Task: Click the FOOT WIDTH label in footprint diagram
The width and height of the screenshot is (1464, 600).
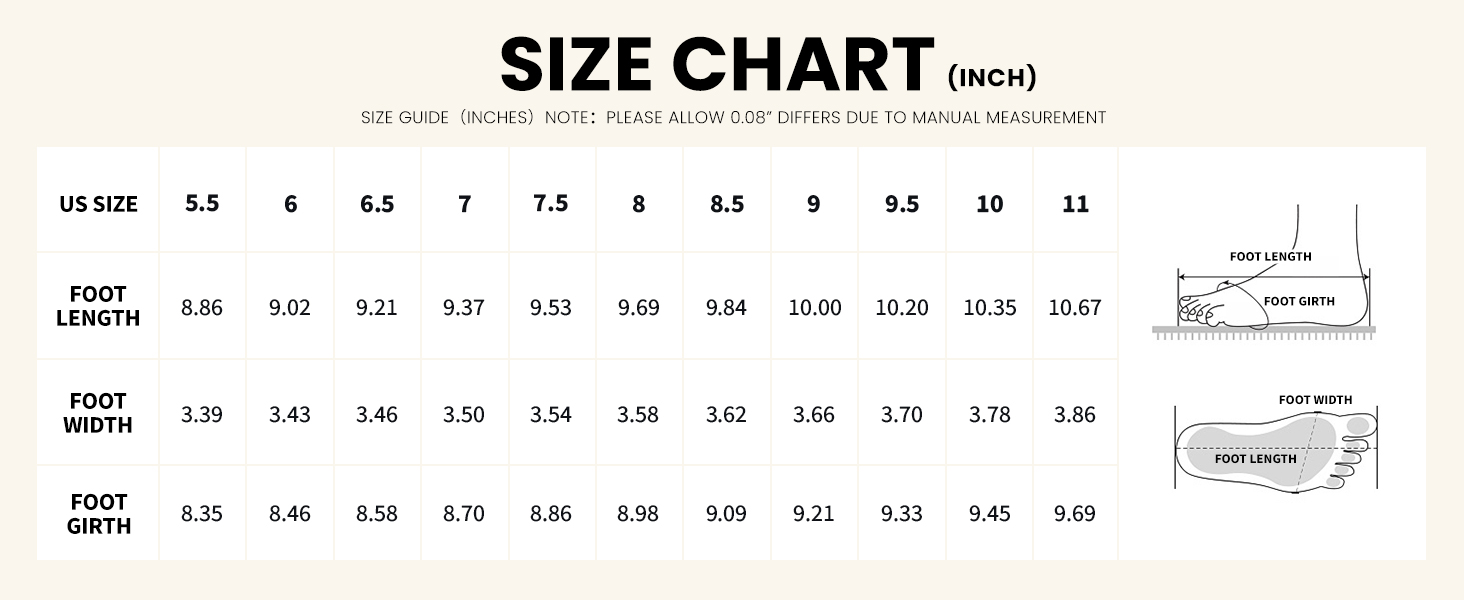Action: 1315,400
